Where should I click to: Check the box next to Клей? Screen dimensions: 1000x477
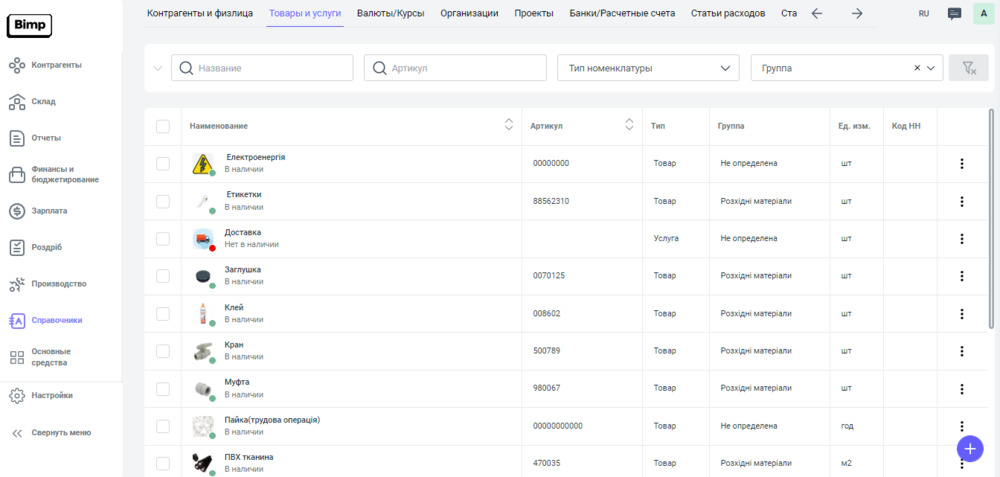[163, 314]
